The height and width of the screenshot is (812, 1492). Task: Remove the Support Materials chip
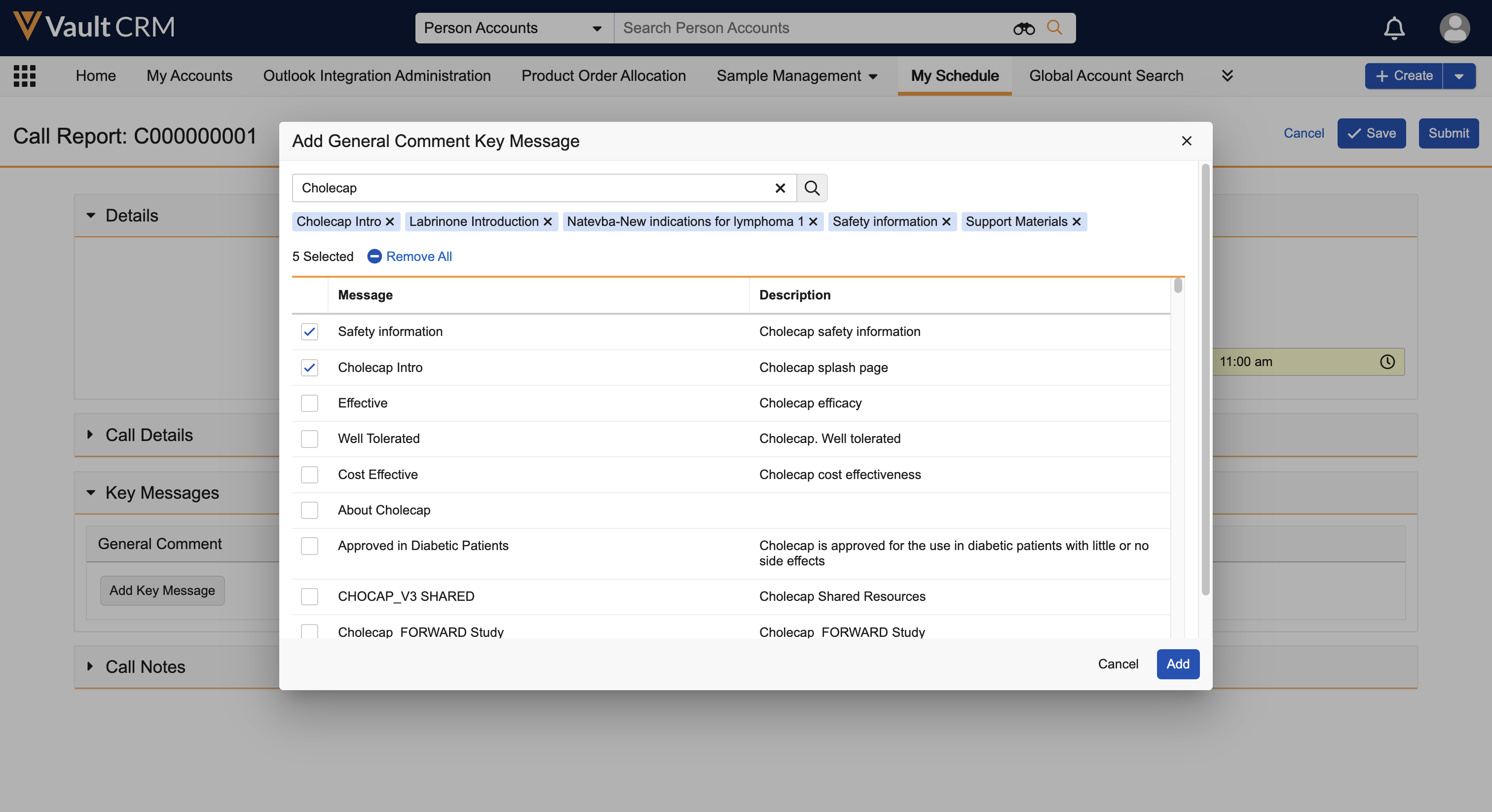(x=1077, y=222)
